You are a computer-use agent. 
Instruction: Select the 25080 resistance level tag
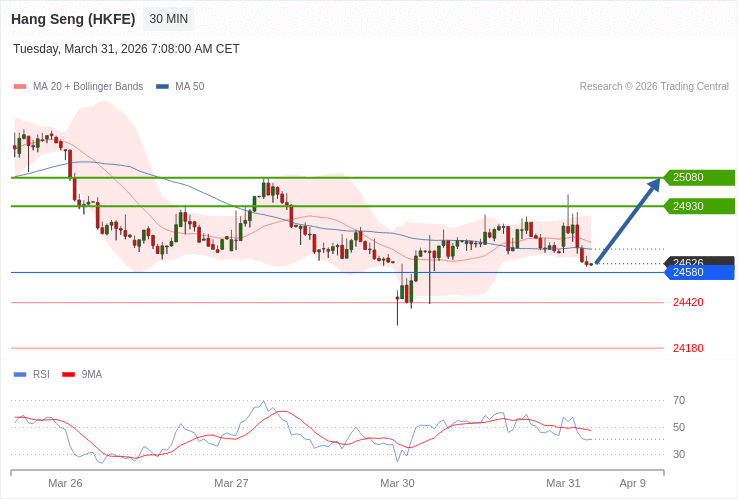[699, 177]
